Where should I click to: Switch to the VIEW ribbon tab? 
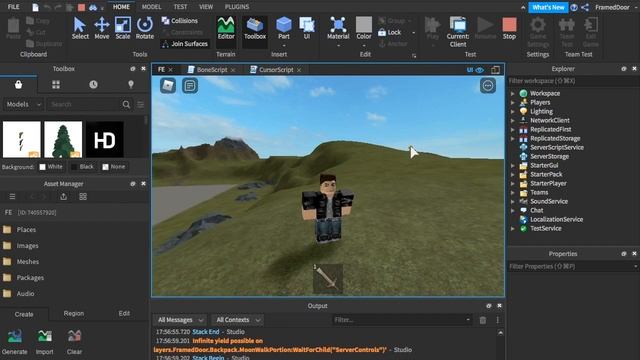click(x=206, y=7)
